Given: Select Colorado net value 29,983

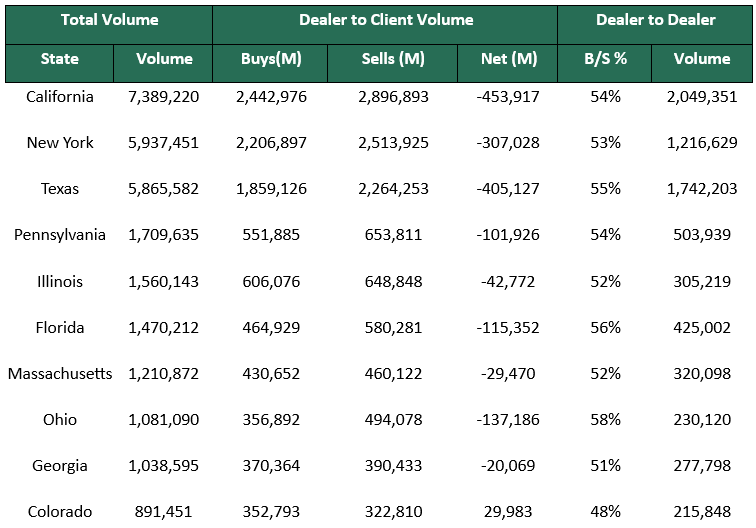Looking at the screenshot, I should (x=508, y=512).
